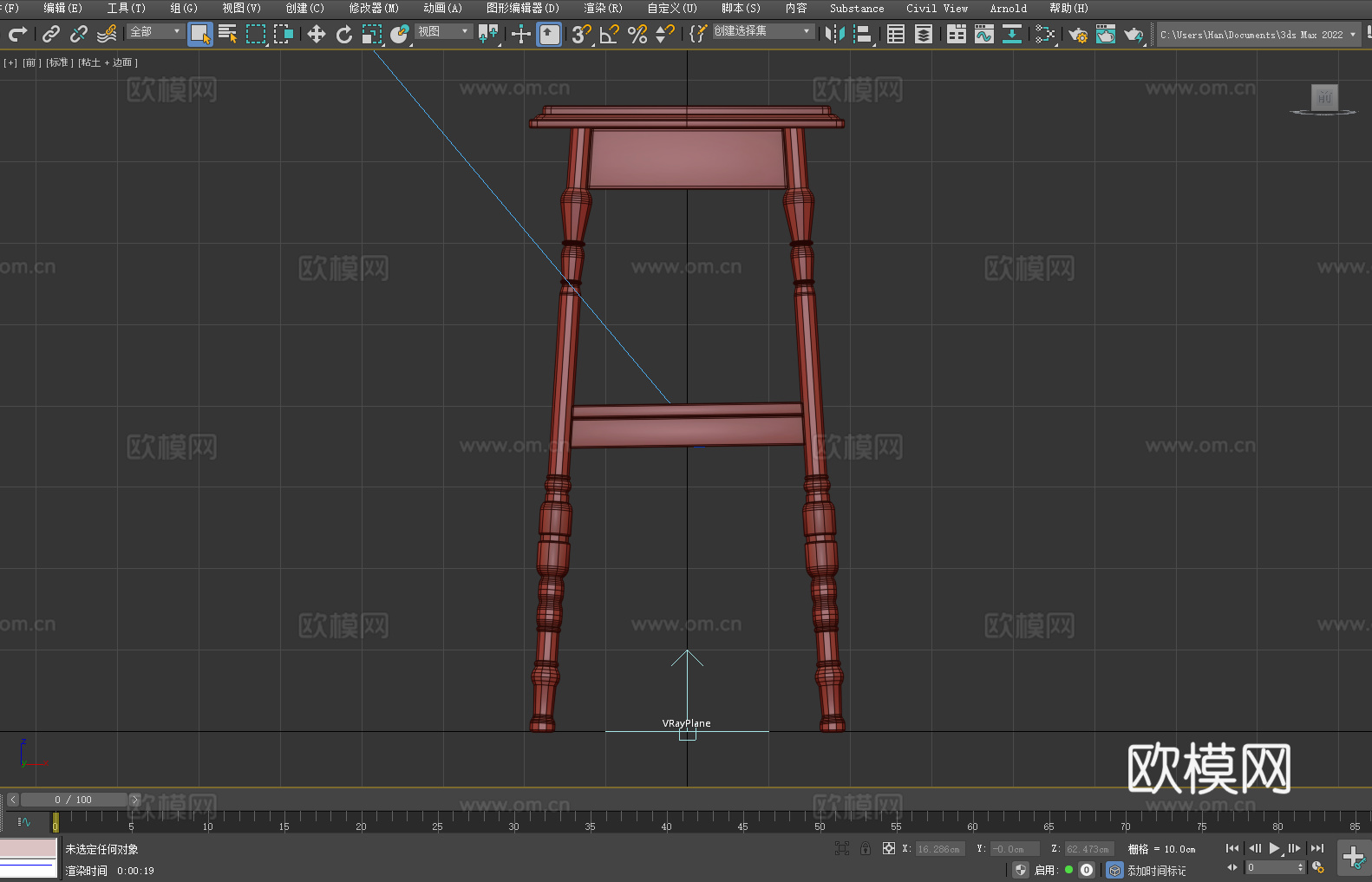Open the 帮助(H) menu
This screenshot has height=882, width=1372.
click(1069, 8)
